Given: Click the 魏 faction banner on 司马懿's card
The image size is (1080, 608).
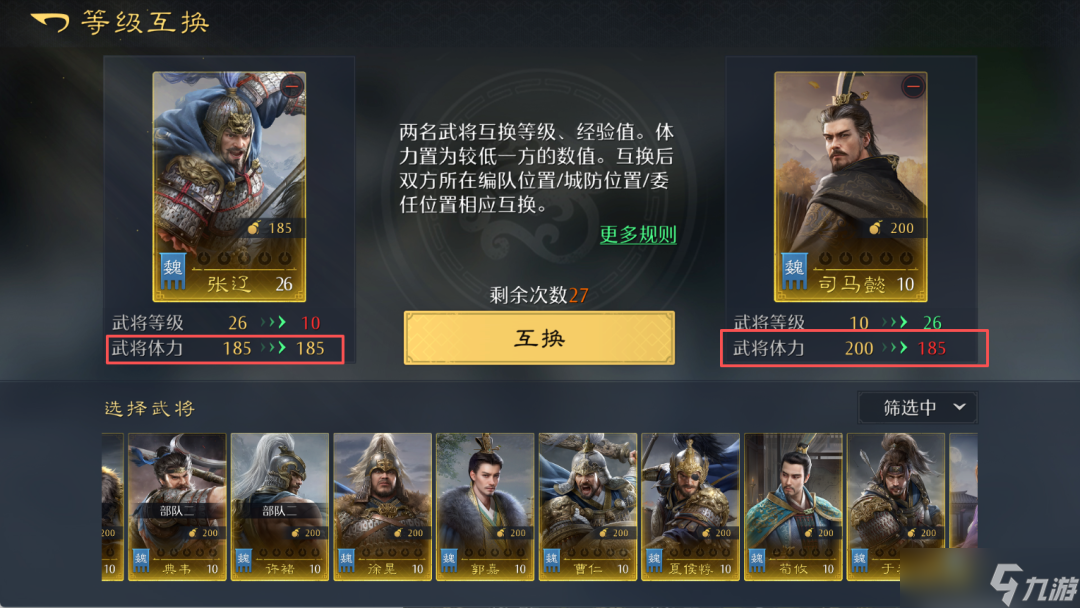Looking at the screenshot, I should [x=794, y=271].
